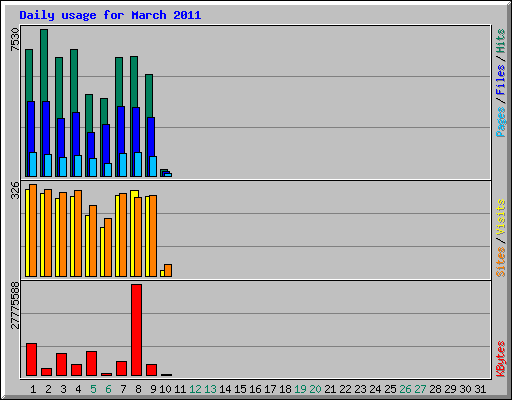Click the 326 sites axis value

point(15,190)
